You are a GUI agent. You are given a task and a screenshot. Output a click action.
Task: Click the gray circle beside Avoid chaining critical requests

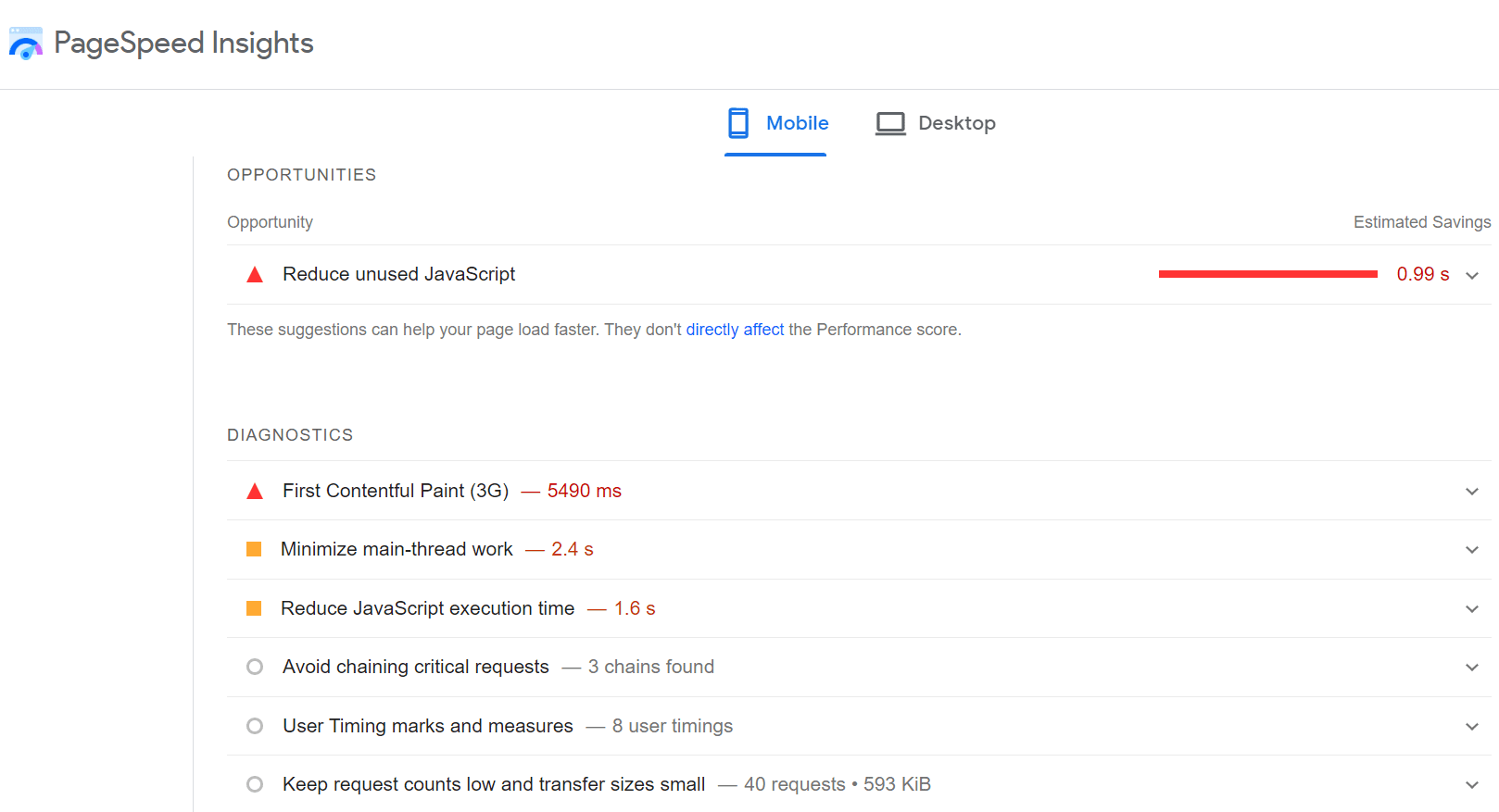(x=254, y=667)
